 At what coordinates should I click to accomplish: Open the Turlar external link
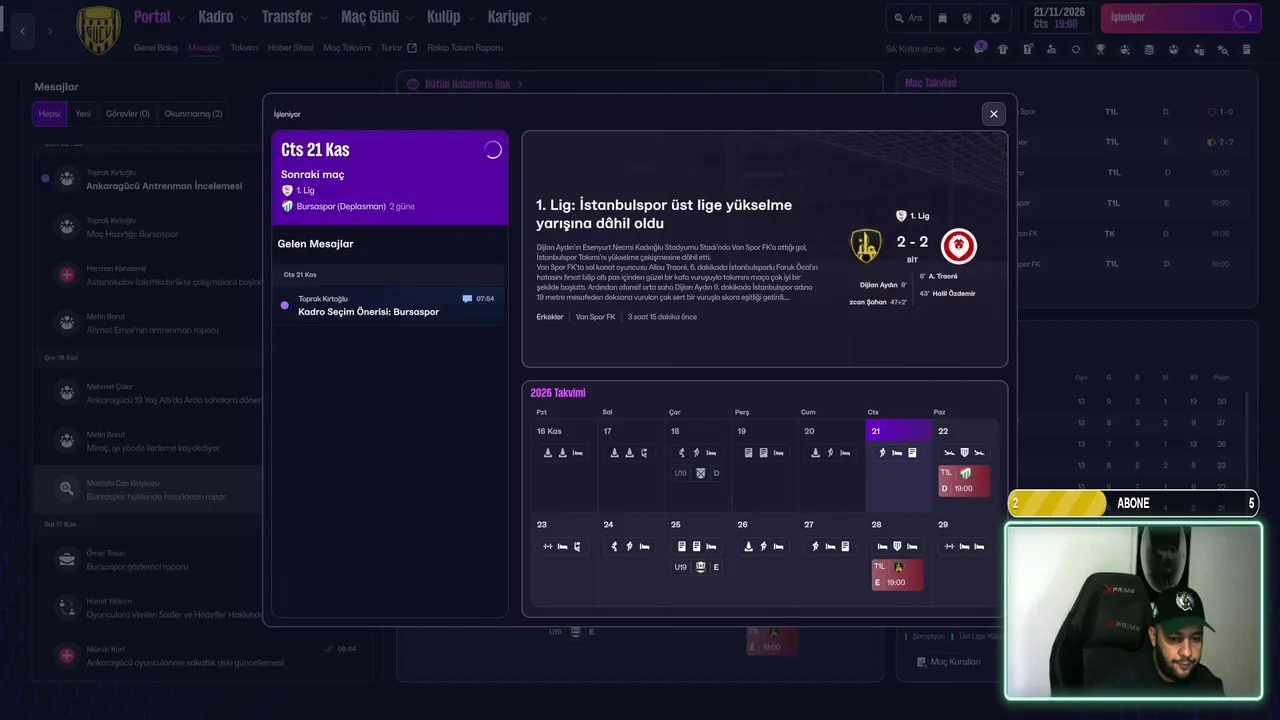[x=398, y=47]
